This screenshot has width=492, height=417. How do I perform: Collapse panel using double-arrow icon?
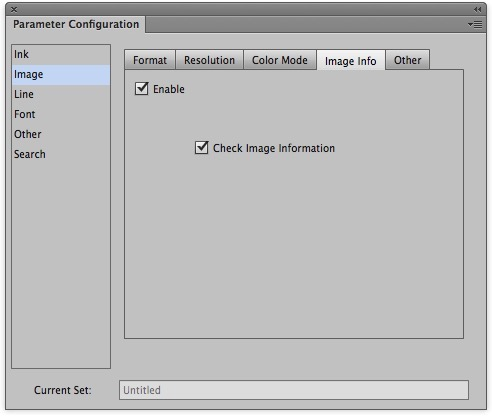pos(477,9)
